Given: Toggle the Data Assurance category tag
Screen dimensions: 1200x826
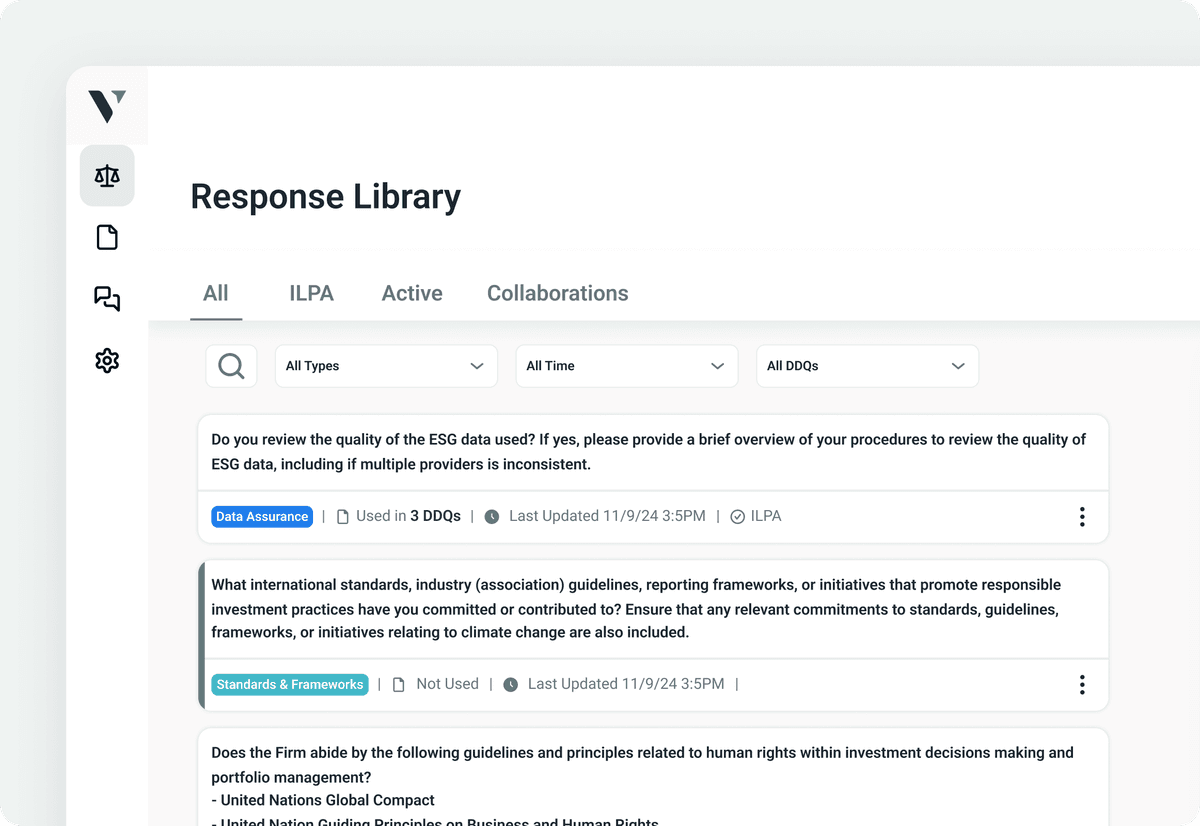Looking at the screenshot, I should coord(262,516).
